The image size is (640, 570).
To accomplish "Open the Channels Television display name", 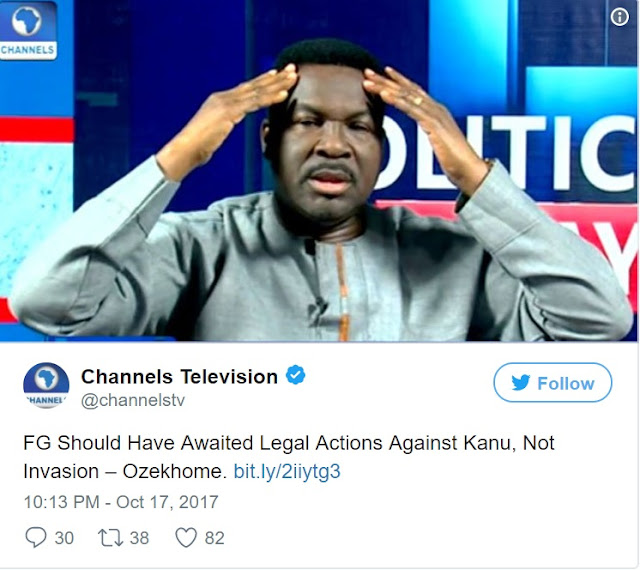I will pos(179,376).
